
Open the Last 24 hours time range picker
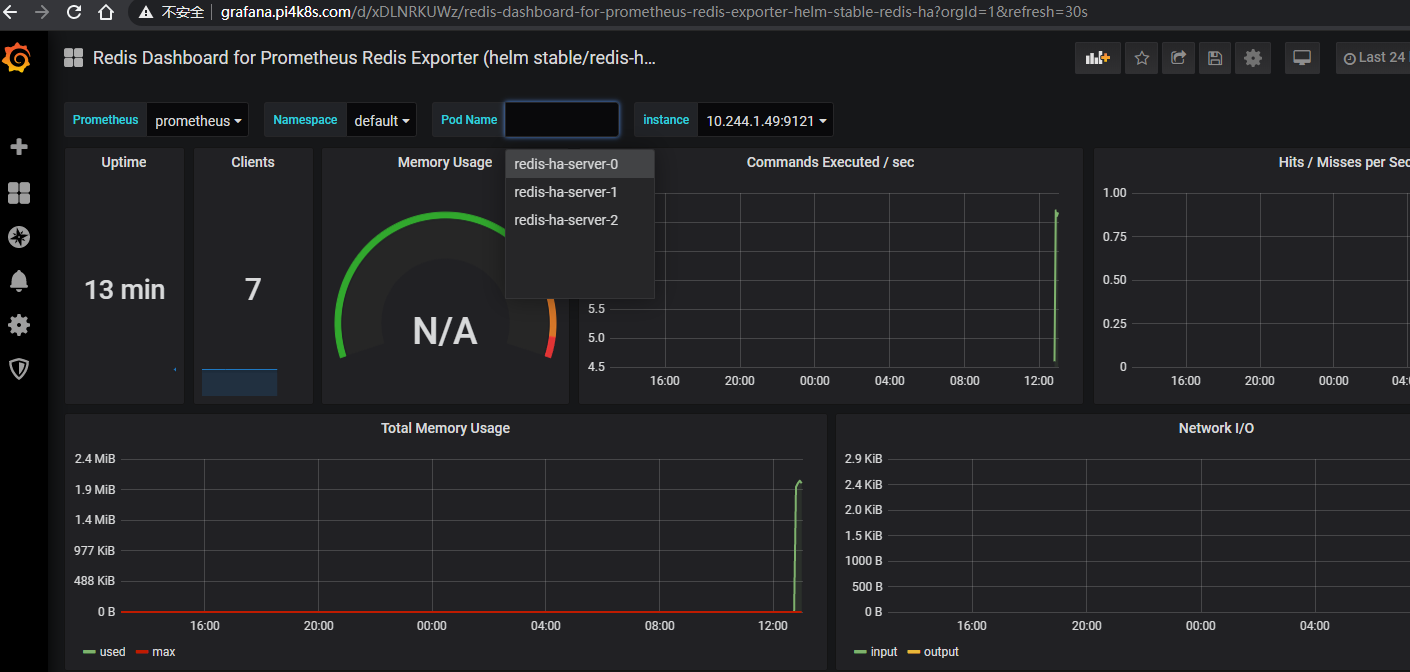[1373, 58]
